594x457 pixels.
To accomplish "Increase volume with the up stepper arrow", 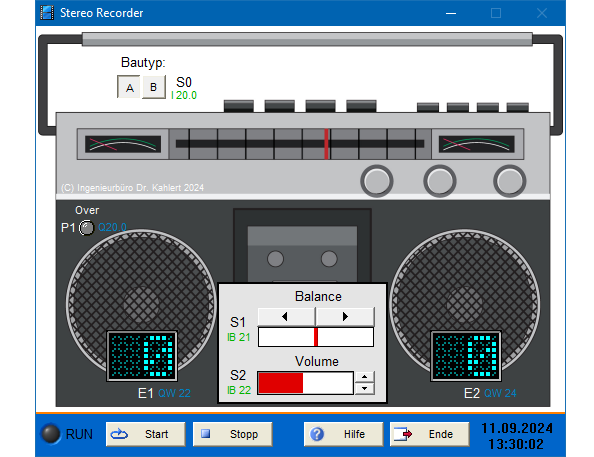I will (364, 377).
